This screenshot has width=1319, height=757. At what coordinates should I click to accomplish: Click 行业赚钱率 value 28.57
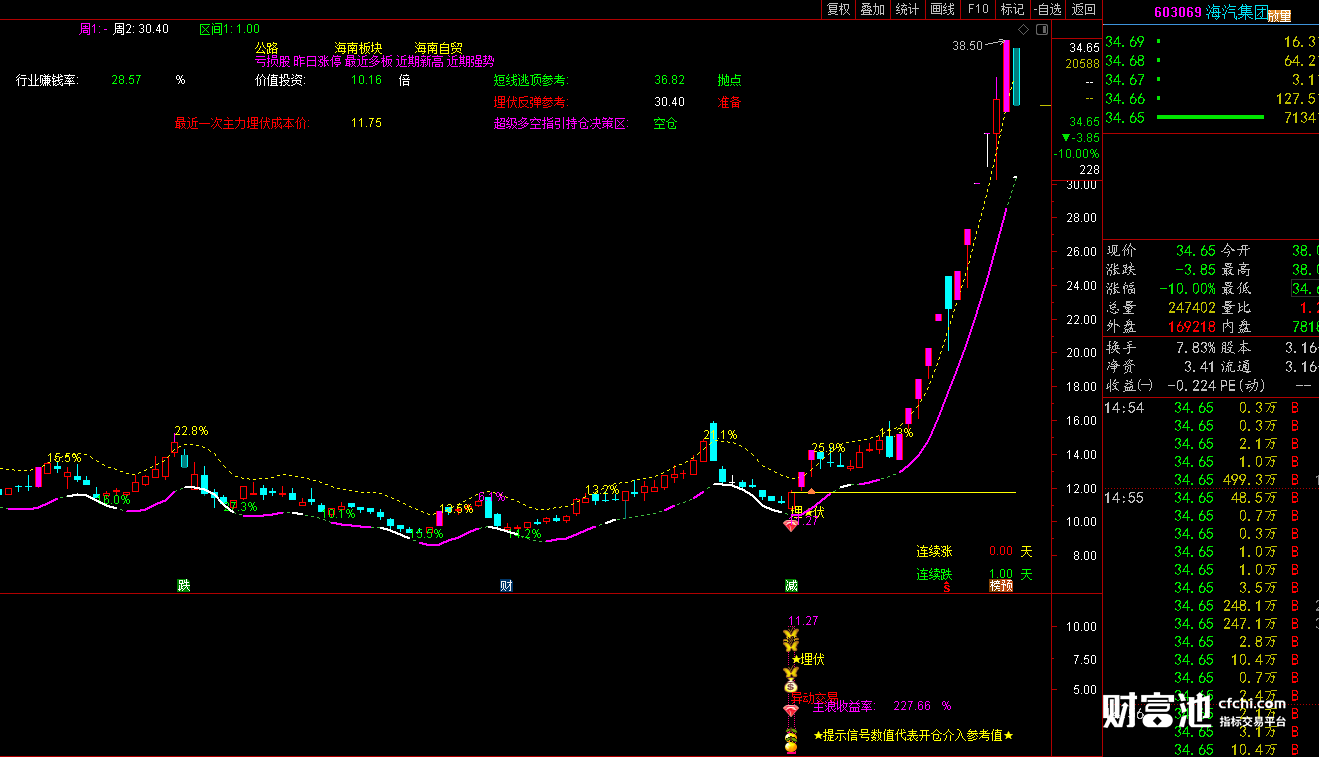coord(126,79)
